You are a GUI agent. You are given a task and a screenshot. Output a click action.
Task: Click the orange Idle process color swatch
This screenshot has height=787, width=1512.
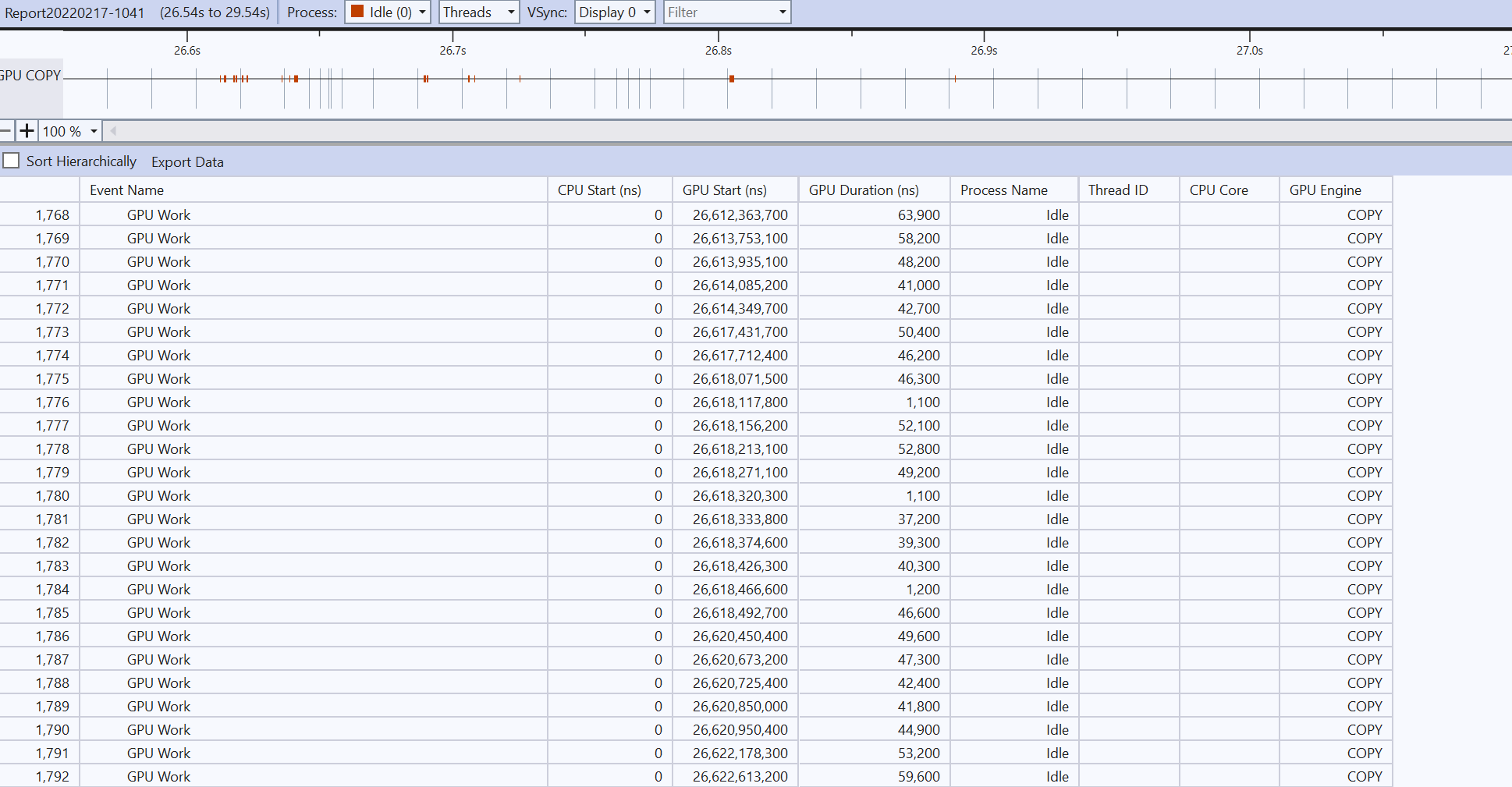click(x=359, y=12)
